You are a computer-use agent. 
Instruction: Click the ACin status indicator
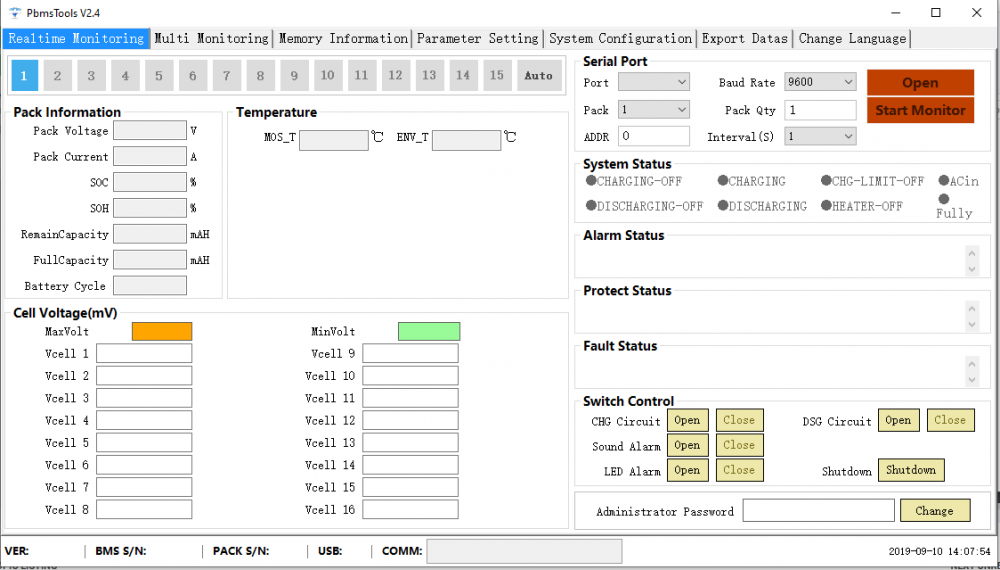(x=958, y=181)
